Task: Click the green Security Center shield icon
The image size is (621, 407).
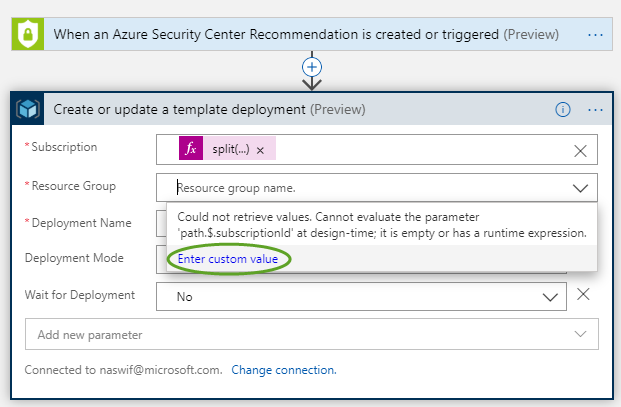Action: click(x=28, y=34)
